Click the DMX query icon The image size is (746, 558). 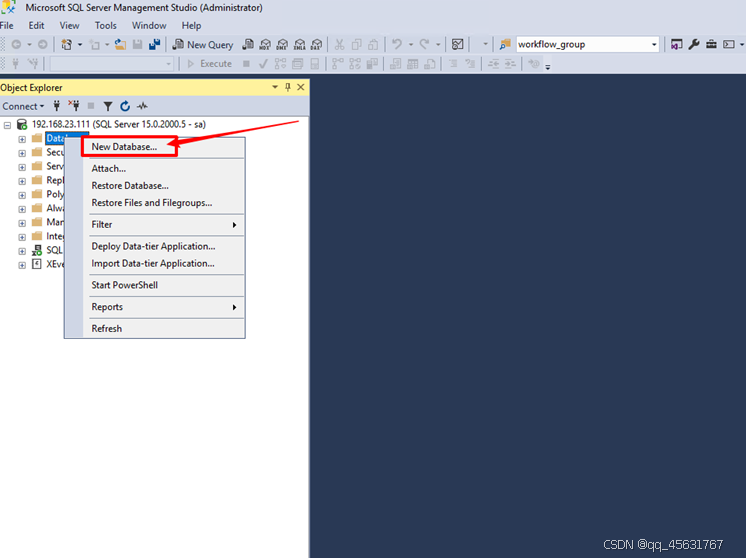[282, 45]
